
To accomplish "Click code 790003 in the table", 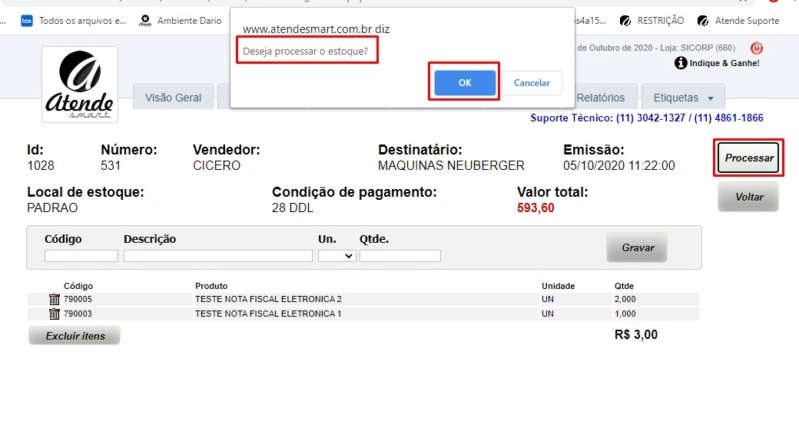I will point(78,314).
